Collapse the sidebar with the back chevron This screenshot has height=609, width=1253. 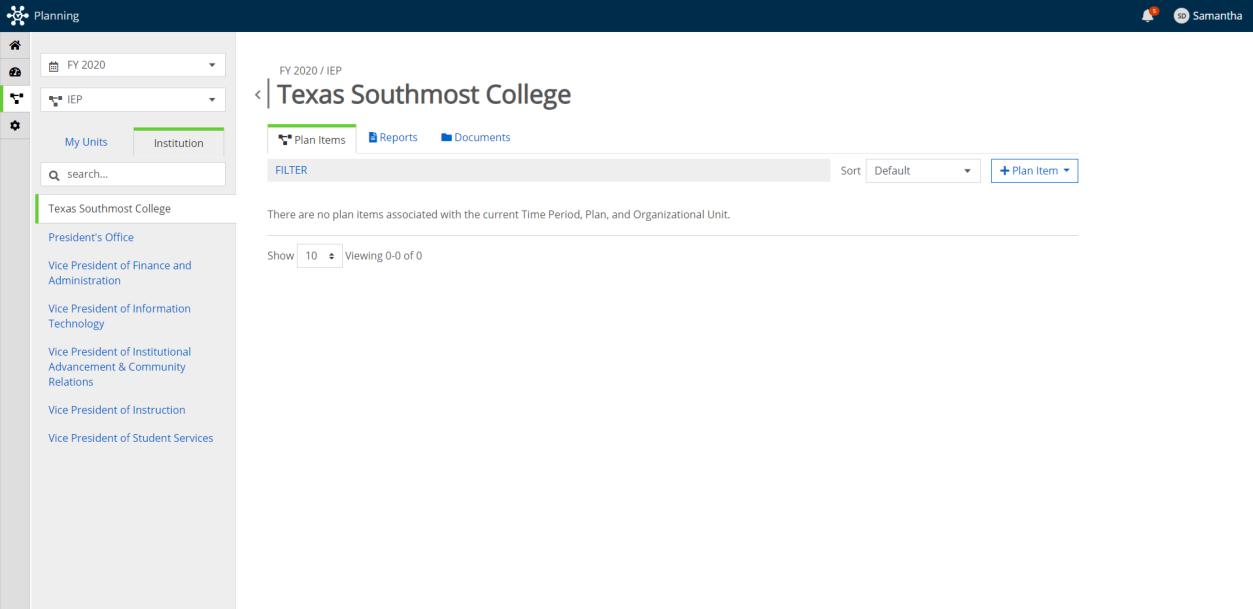258,95
